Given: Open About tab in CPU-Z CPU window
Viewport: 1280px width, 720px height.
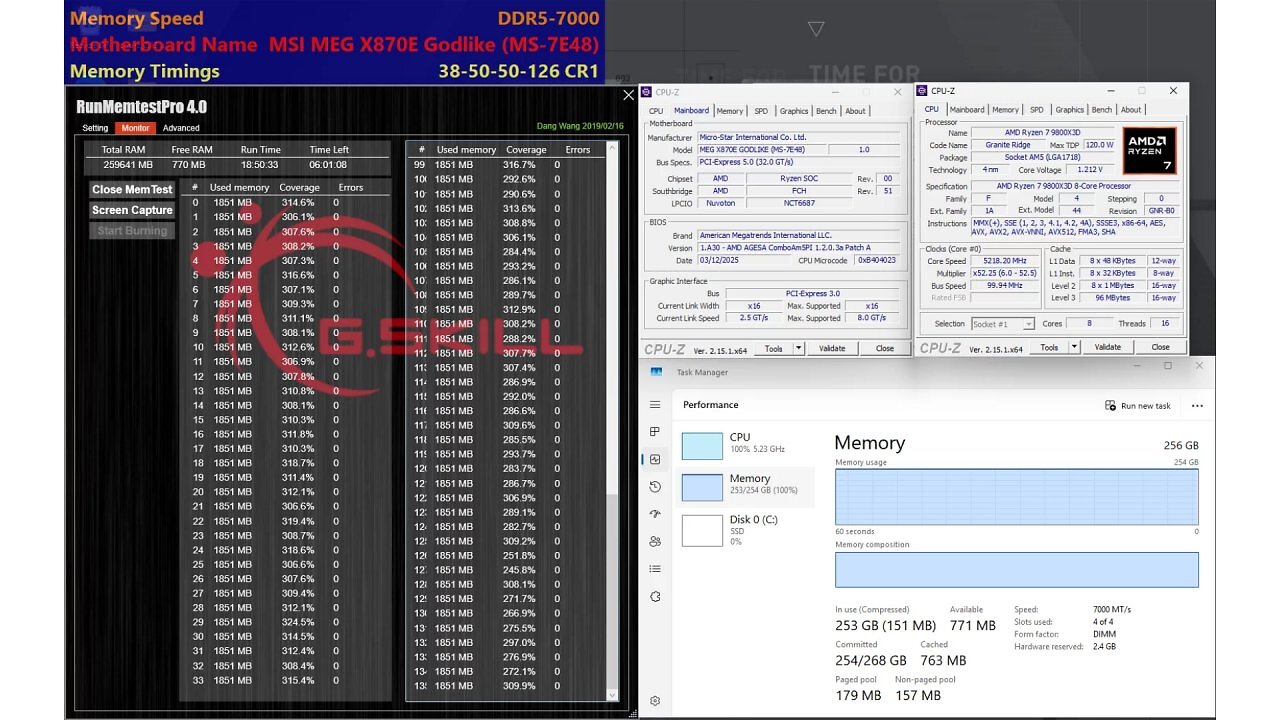Looking at the screenshot, I should click(x=1130, y=110).
